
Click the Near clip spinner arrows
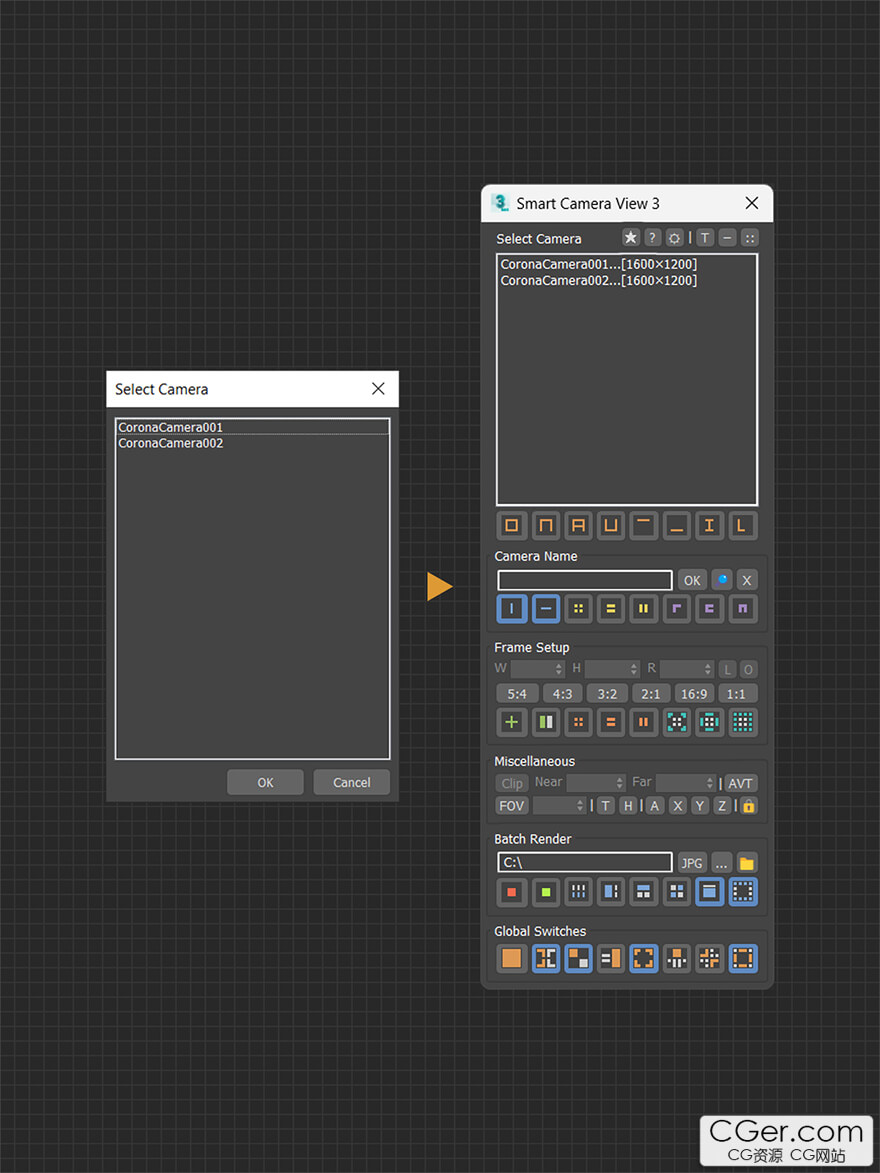click(619, 782)
